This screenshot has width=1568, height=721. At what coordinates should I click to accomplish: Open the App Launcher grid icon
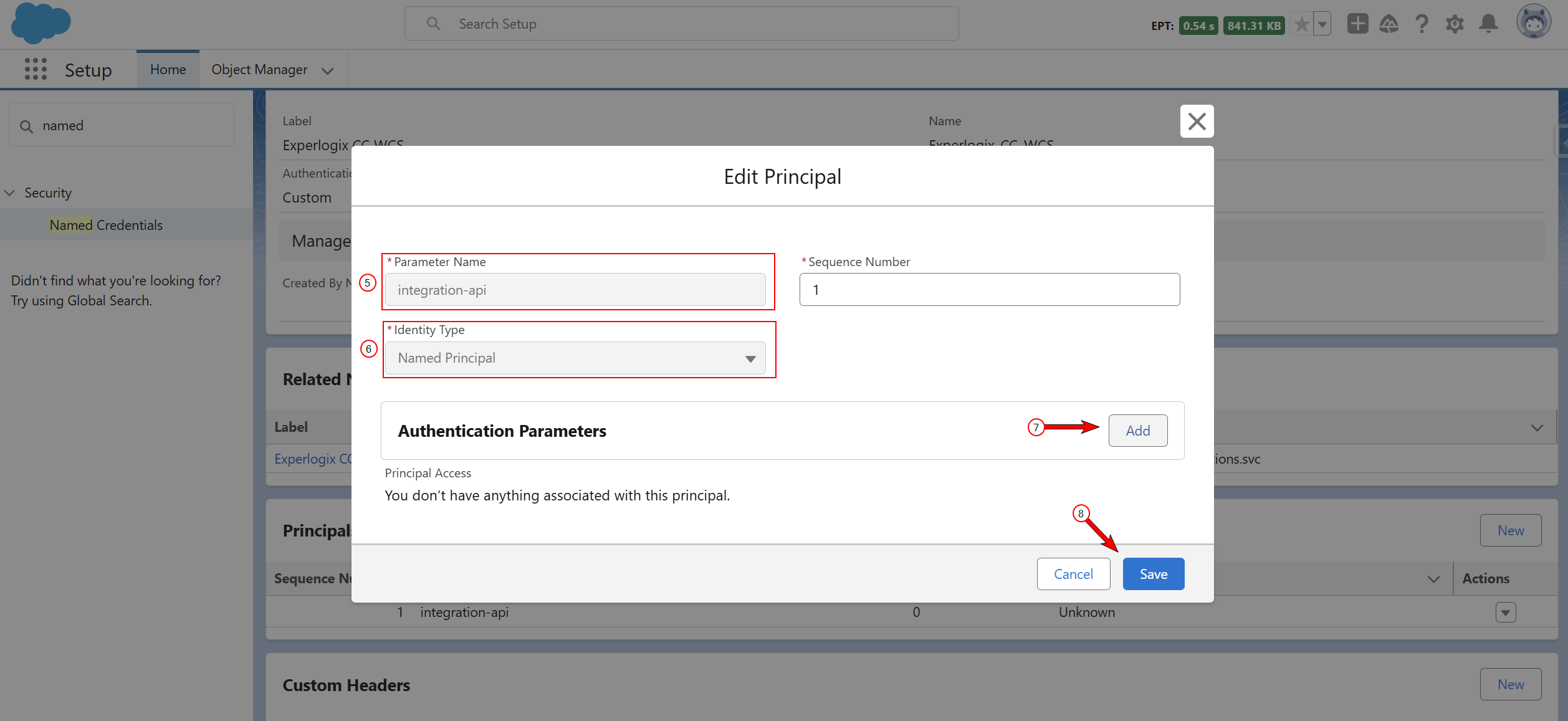click(36, 69)
